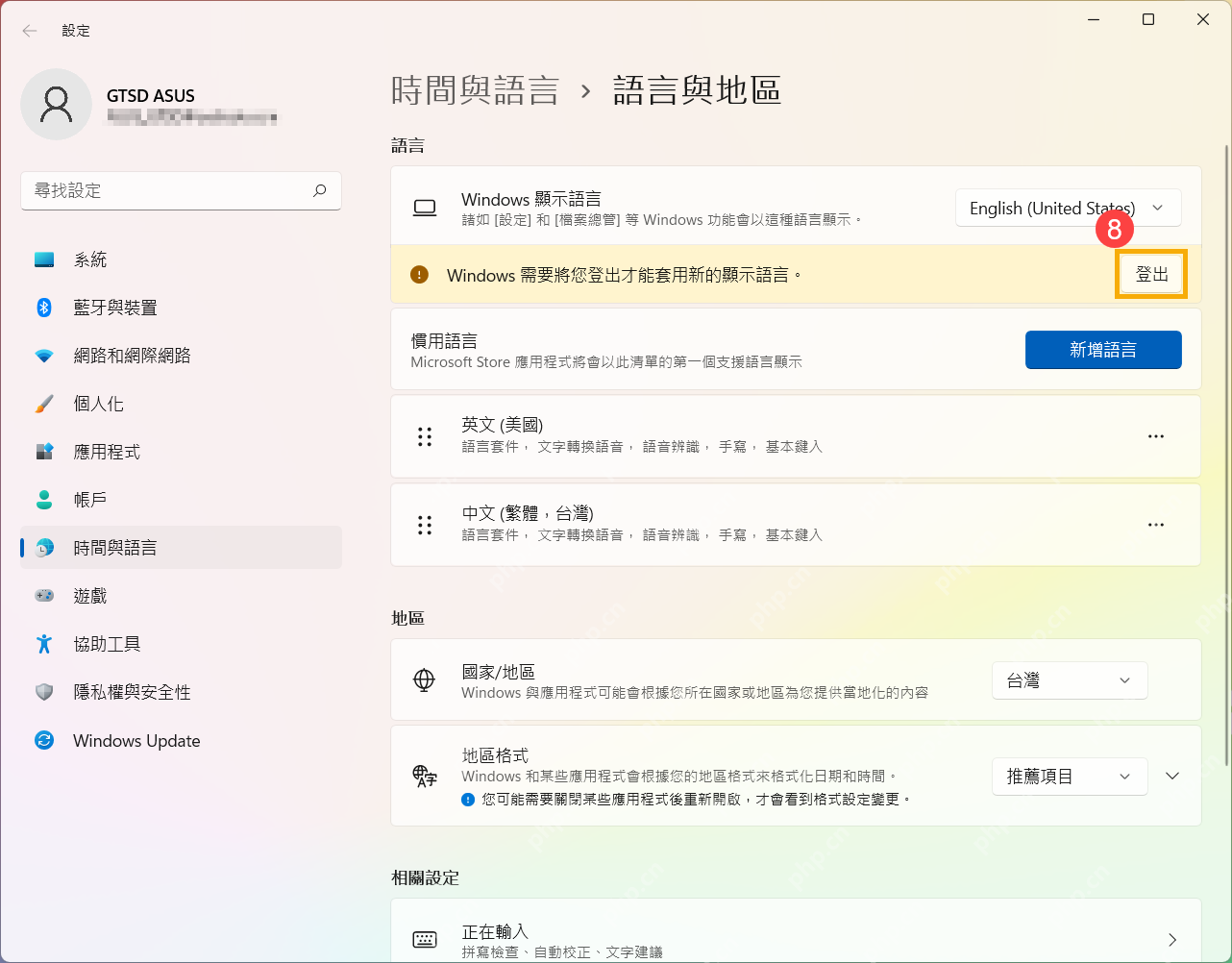
Task: Go to 網路和網際網路 settings
Action: [181, 356]
